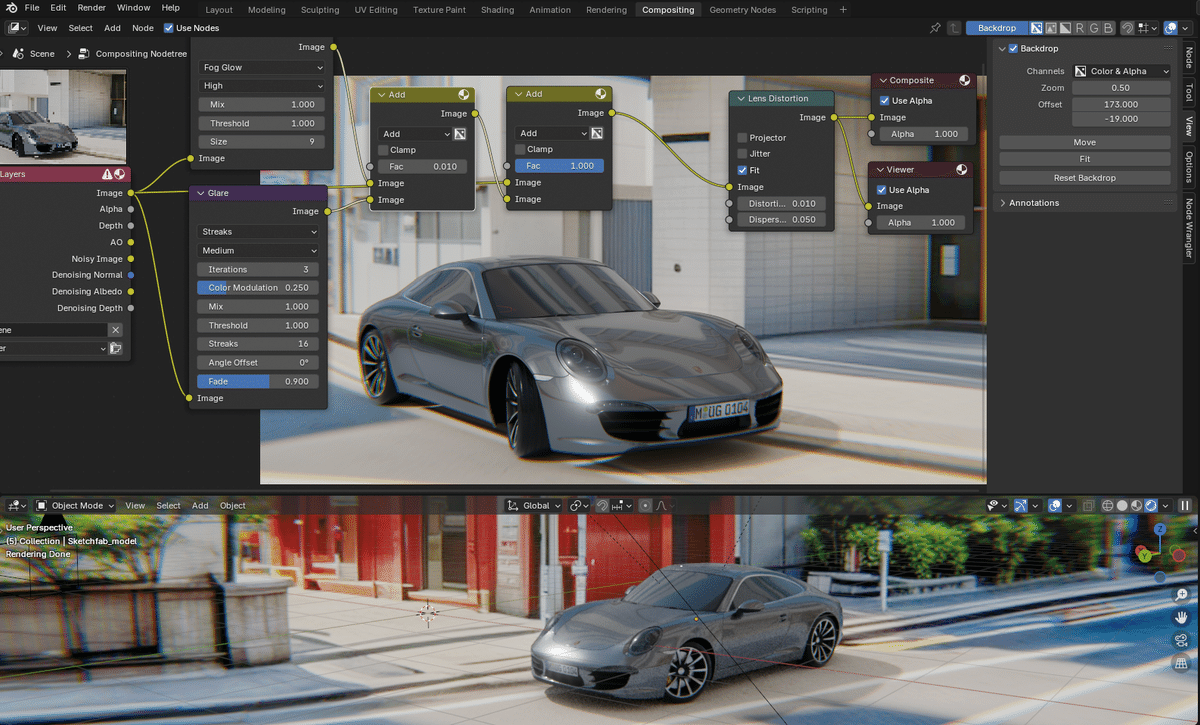Open the file browser folder icon on Render Layers
The width and height of the screenshot is (1200, 725).
pyautogui.click(x=116, y=348)
